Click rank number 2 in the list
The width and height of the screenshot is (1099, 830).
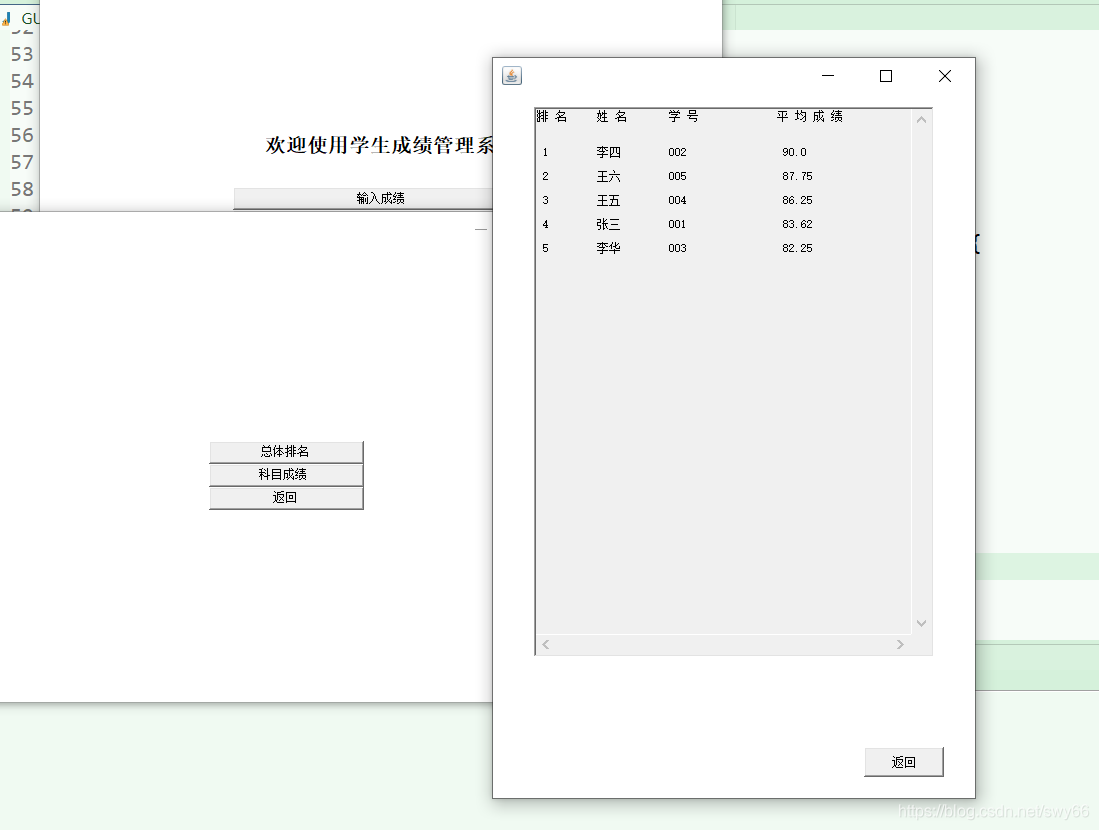(545, 176)
